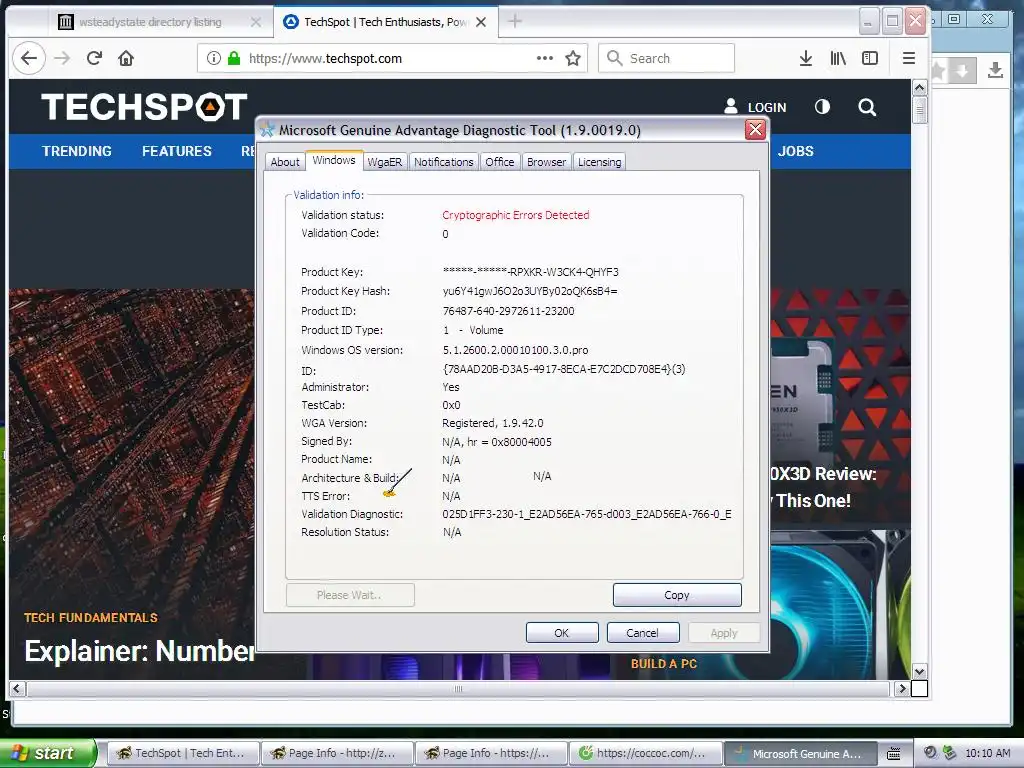The width and height of the screenshot is (1024, 768).
Task: Open page actions three-dot menu
Action: click(x=545, y=58)
